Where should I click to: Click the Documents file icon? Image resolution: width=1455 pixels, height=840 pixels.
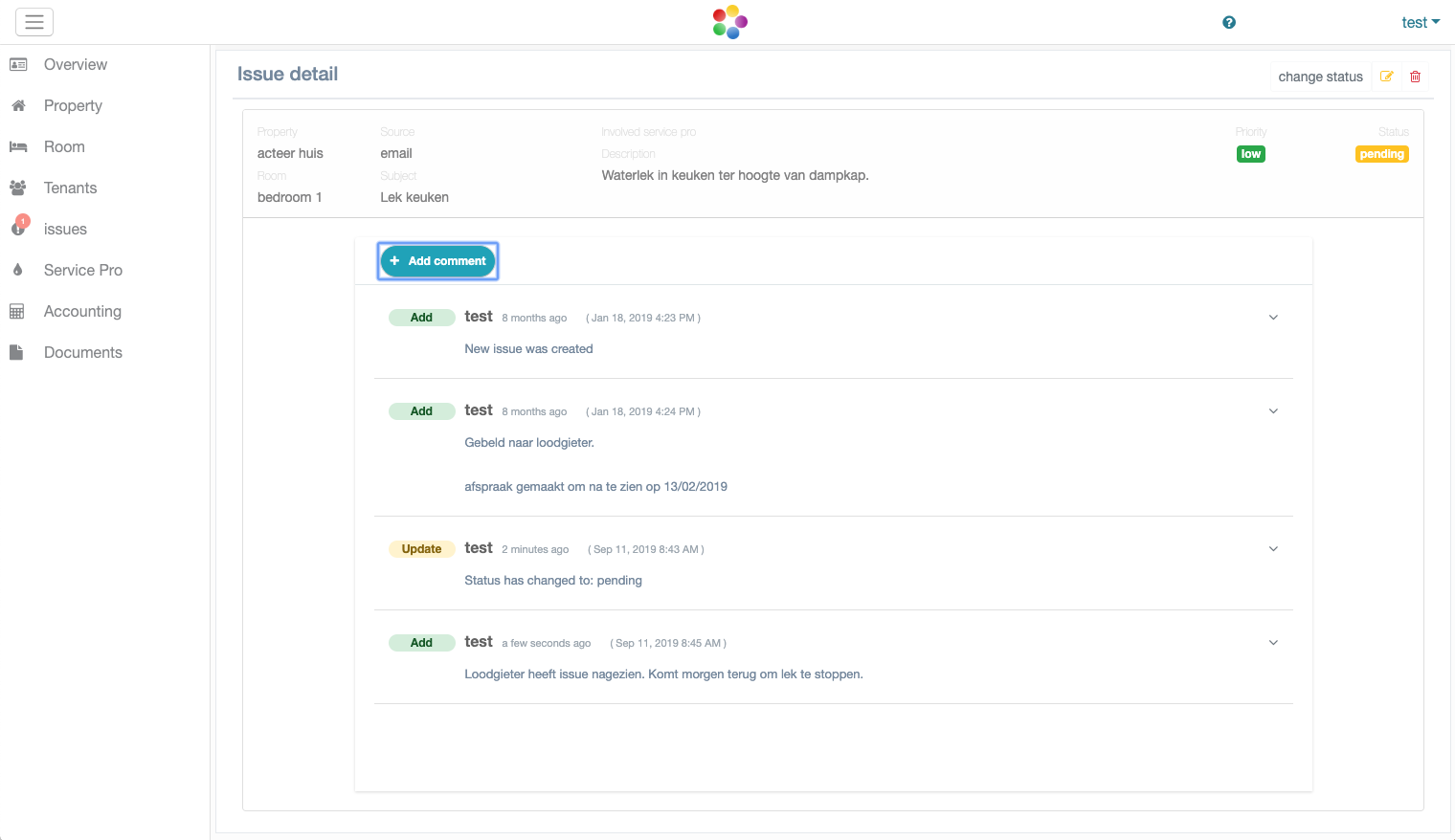point(16,353)
